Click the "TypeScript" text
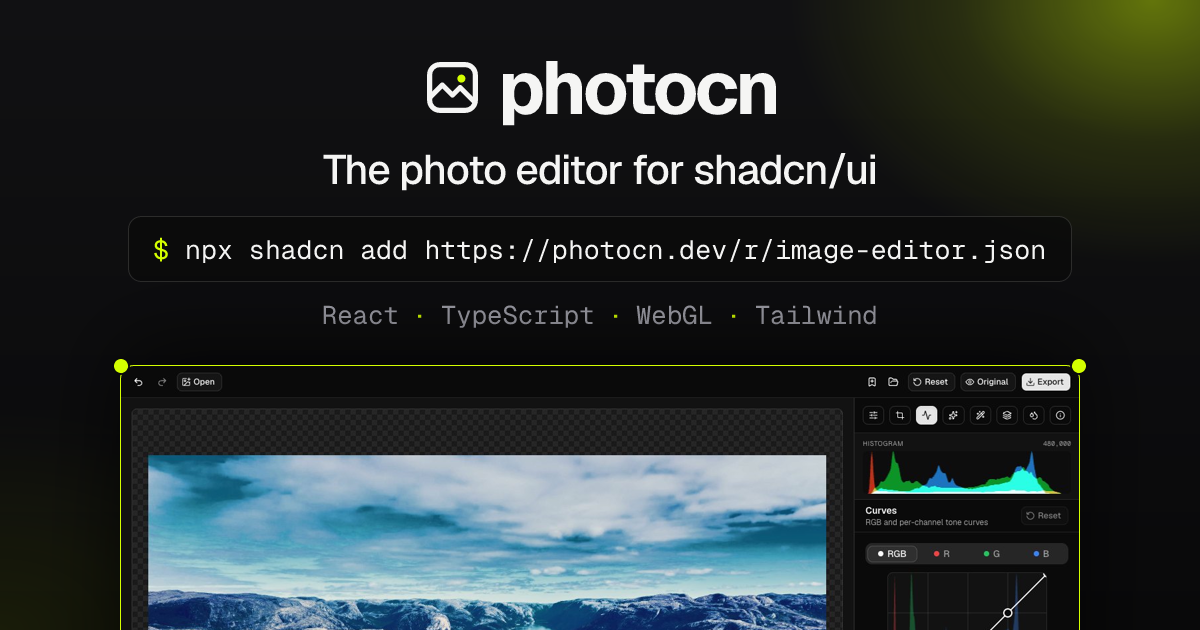1200x630 pixels. click(518, 317)
